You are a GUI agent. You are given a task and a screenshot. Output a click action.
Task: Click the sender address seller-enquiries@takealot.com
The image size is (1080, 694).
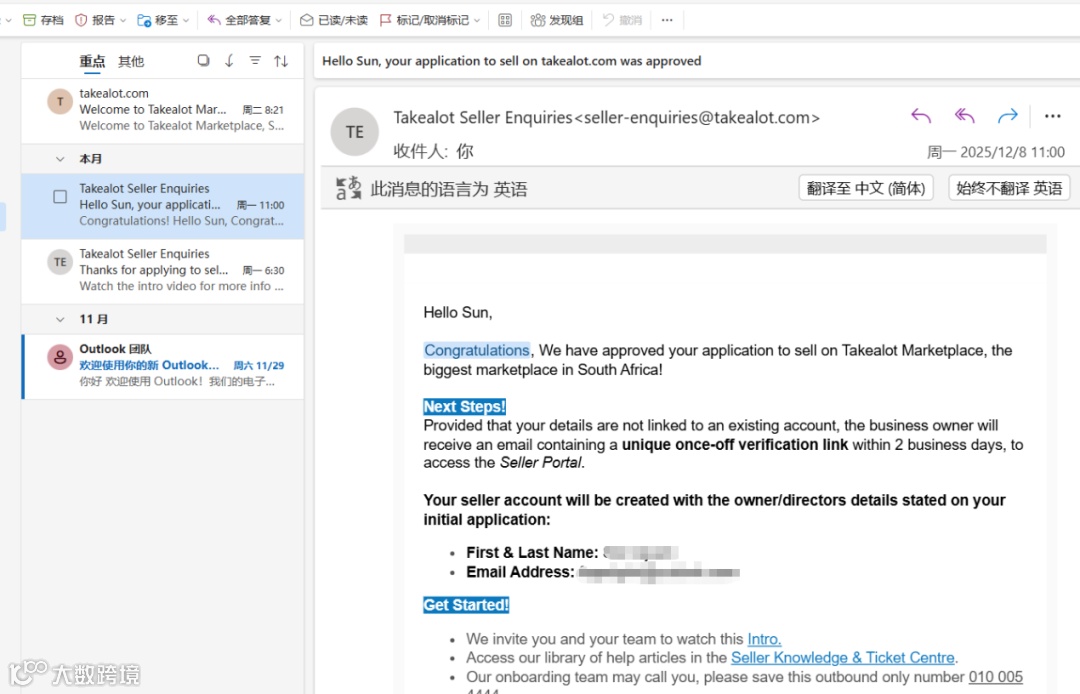coord(697,118)
